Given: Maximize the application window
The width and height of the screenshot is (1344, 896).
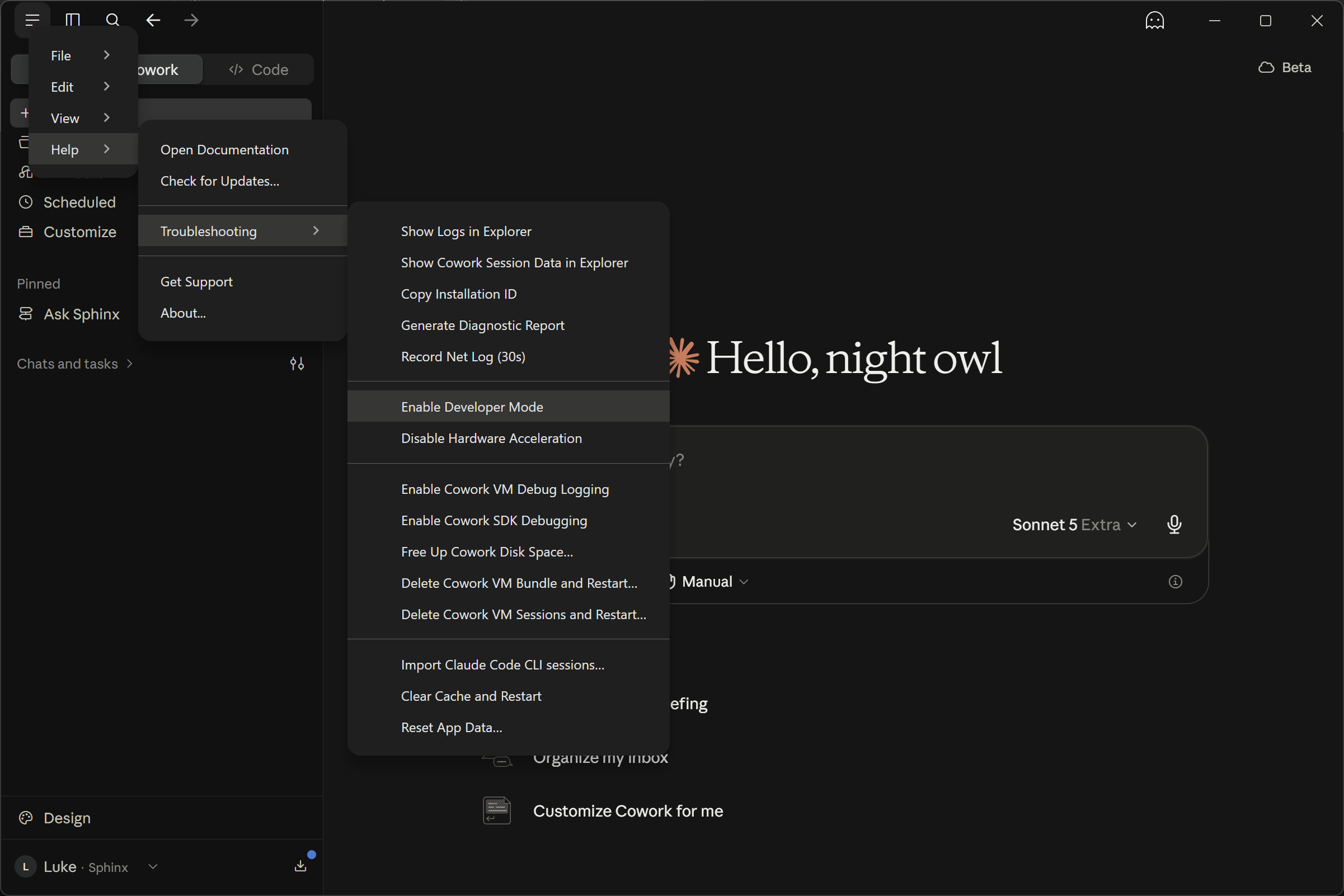Looking at the screenshot, I should 1266,21.
